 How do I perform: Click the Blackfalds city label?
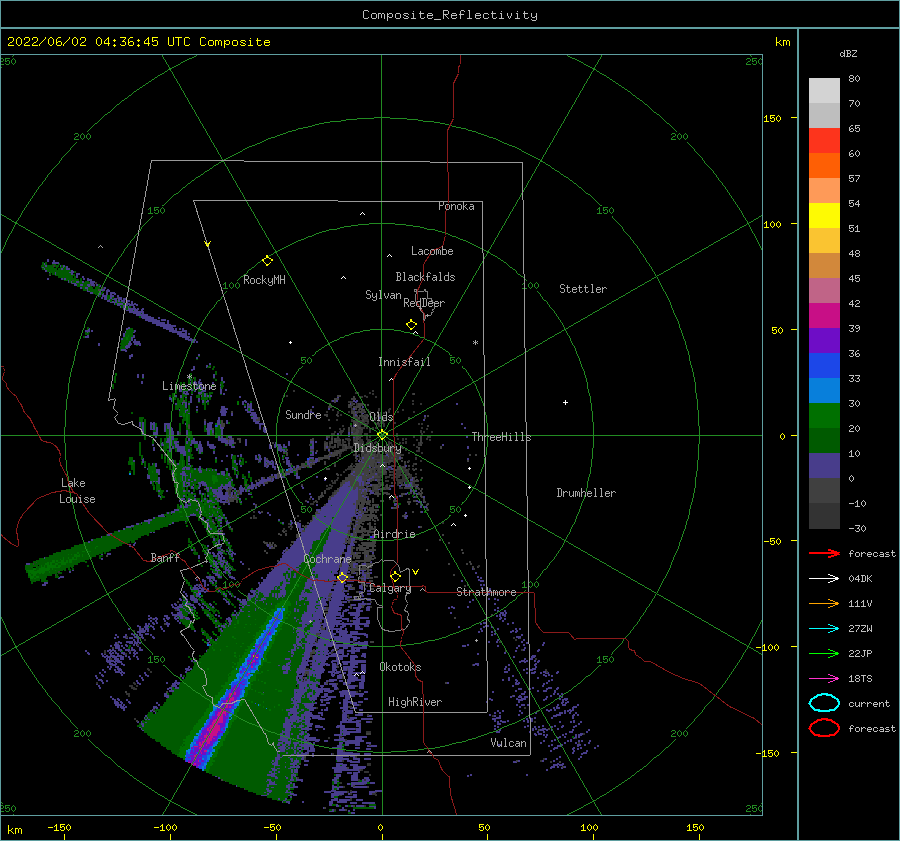pyautogui.click(x=425, y=277)
